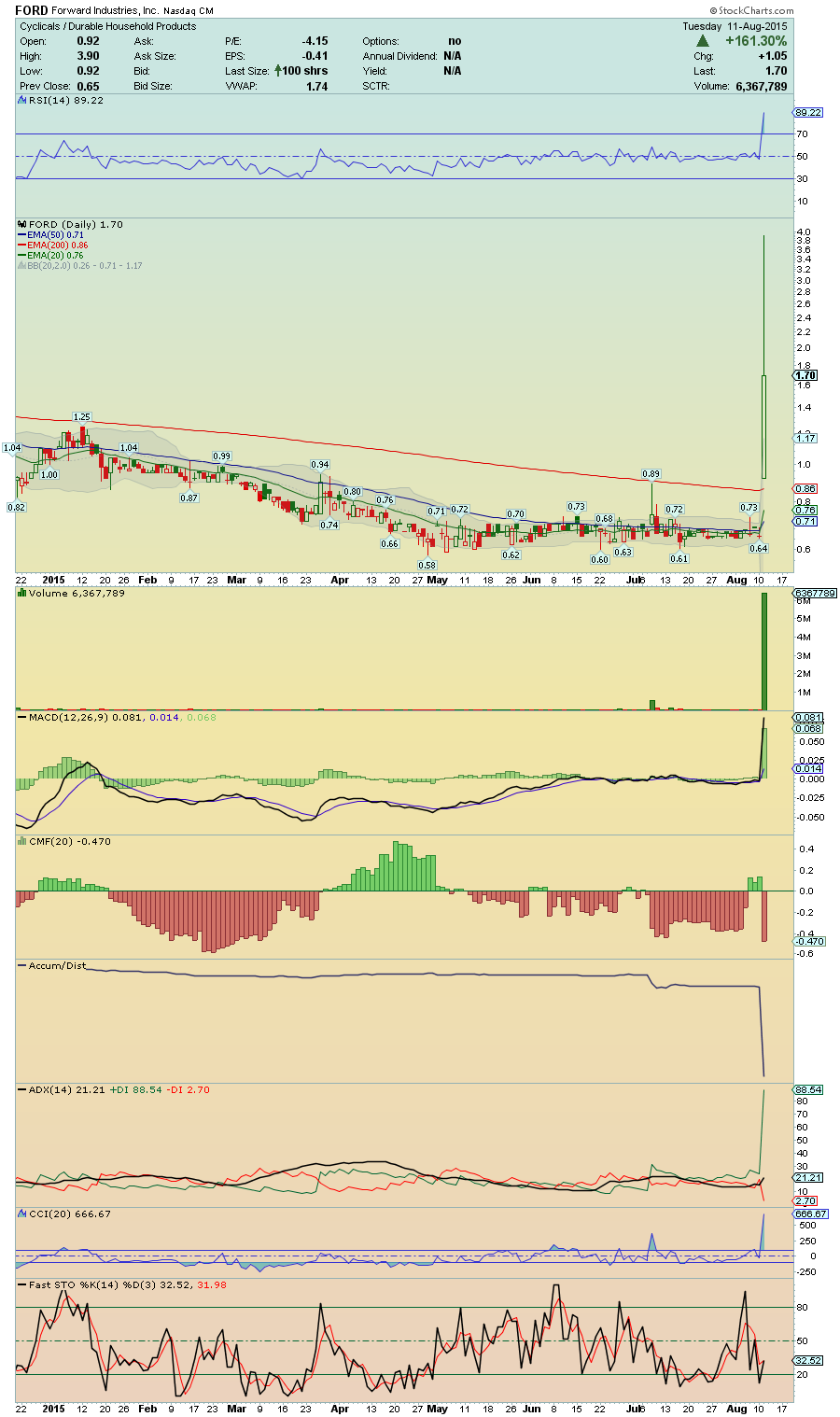Click the candlestick icon beside FORD (Daily)
This screenshot has width=840, height=1417.
pos(22,225)
